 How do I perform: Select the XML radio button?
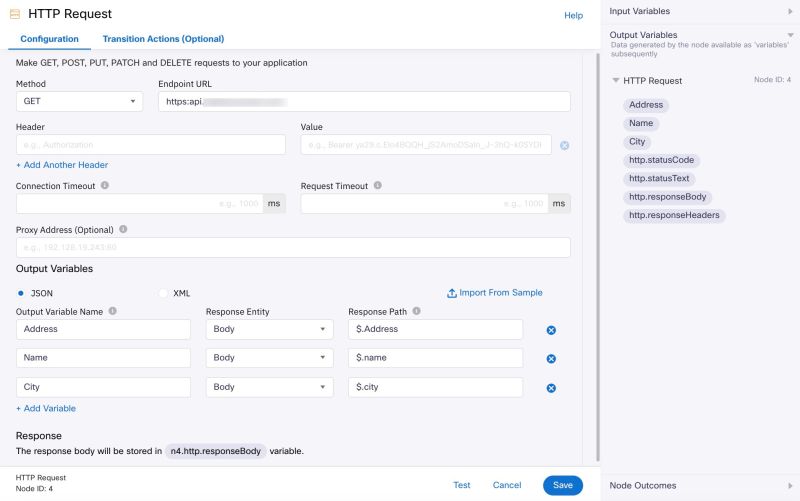(163, 293)
